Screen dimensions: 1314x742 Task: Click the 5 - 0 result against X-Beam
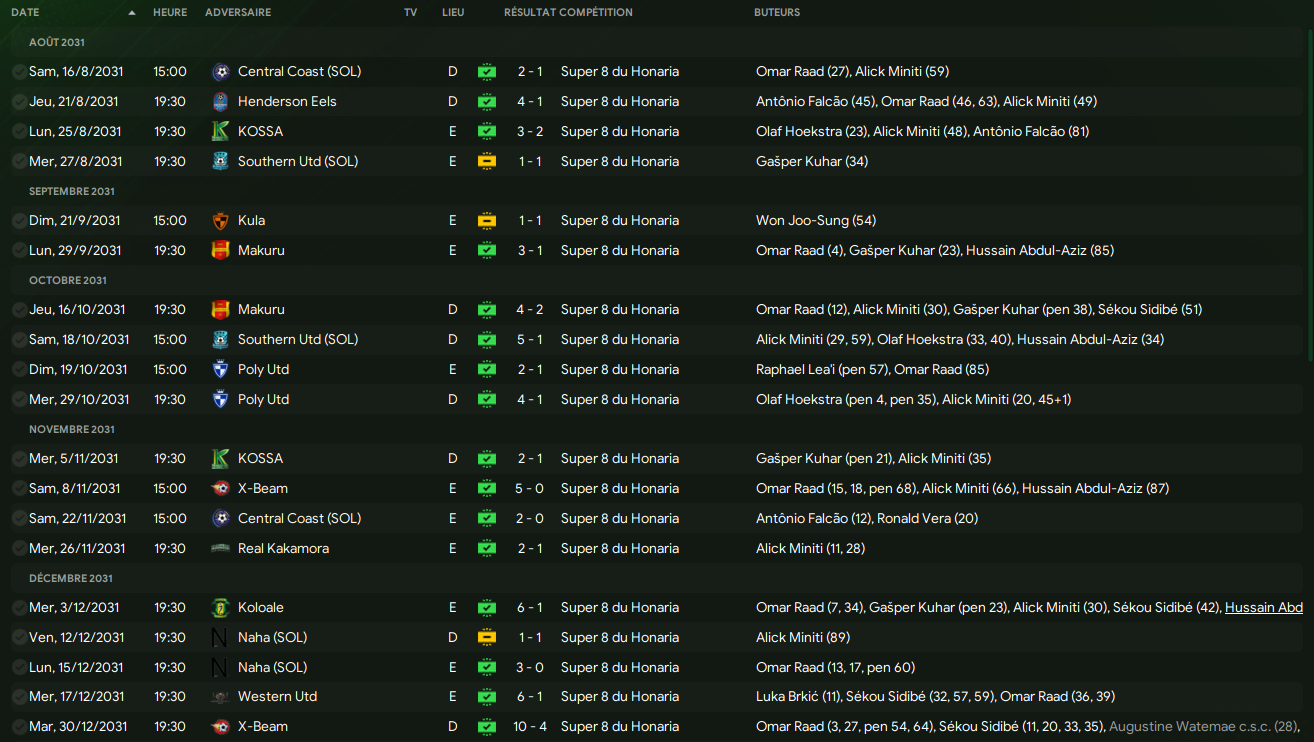point(529,489)
